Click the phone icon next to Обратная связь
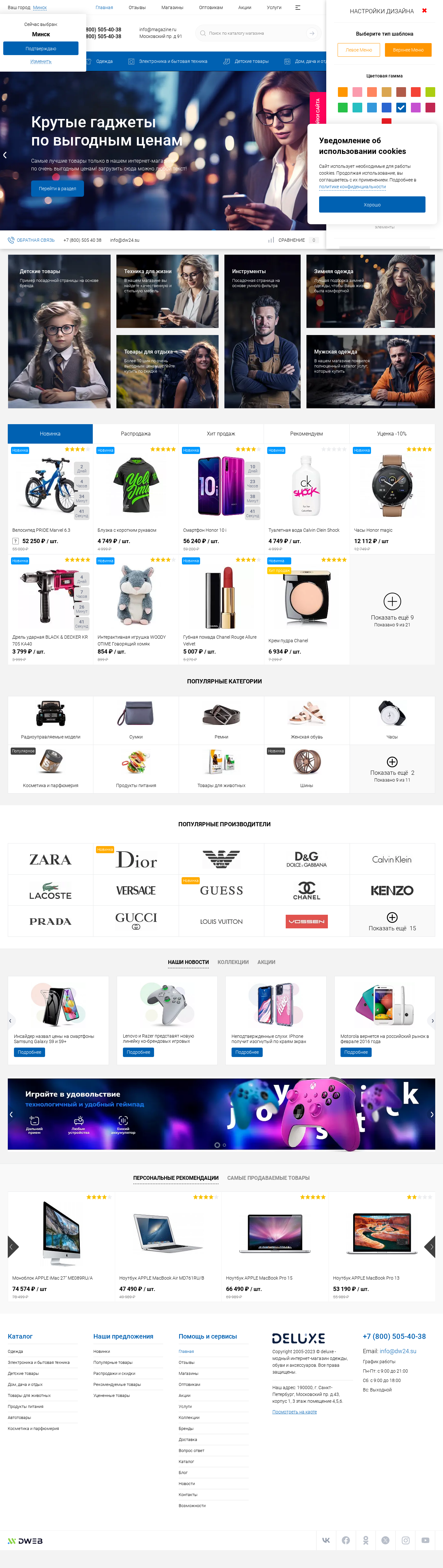This screenshot has height=1568, width=443. [x=11, y=240]
